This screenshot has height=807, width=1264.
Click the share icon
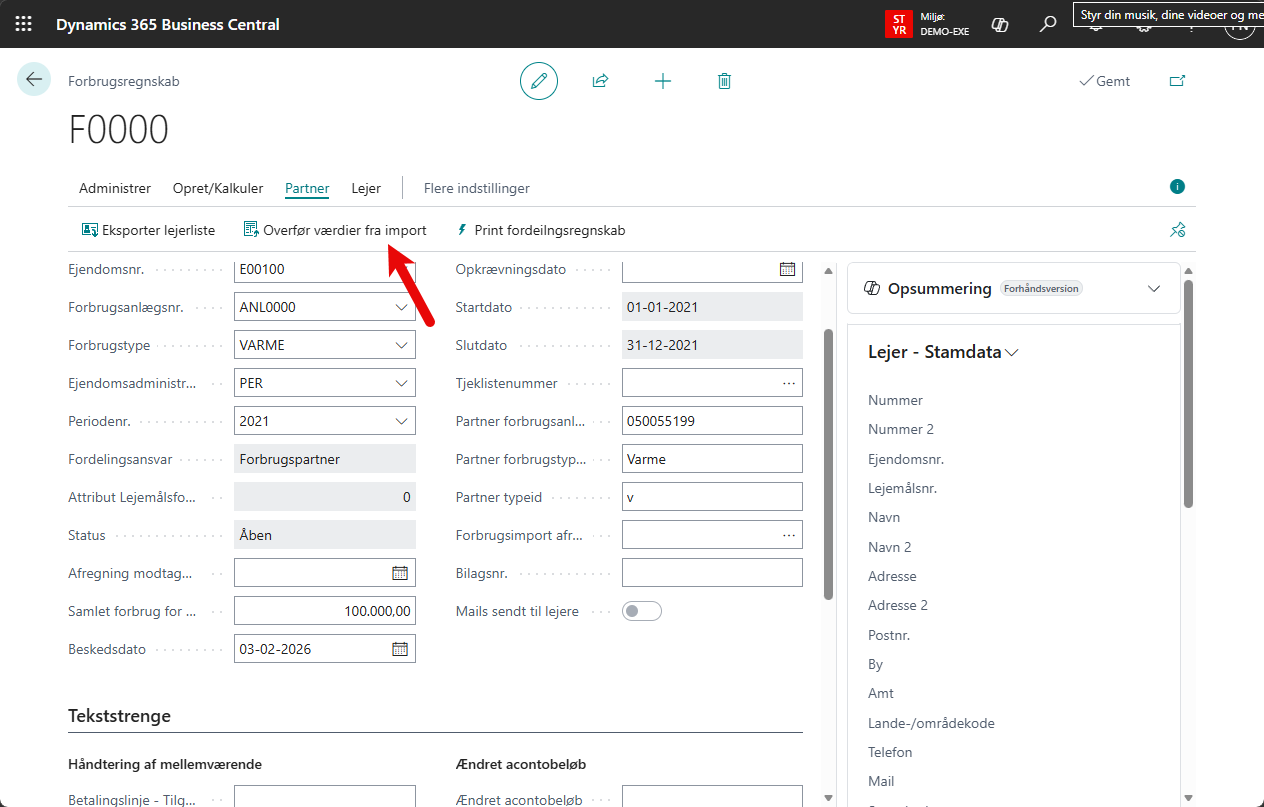(x=600, y=81)
